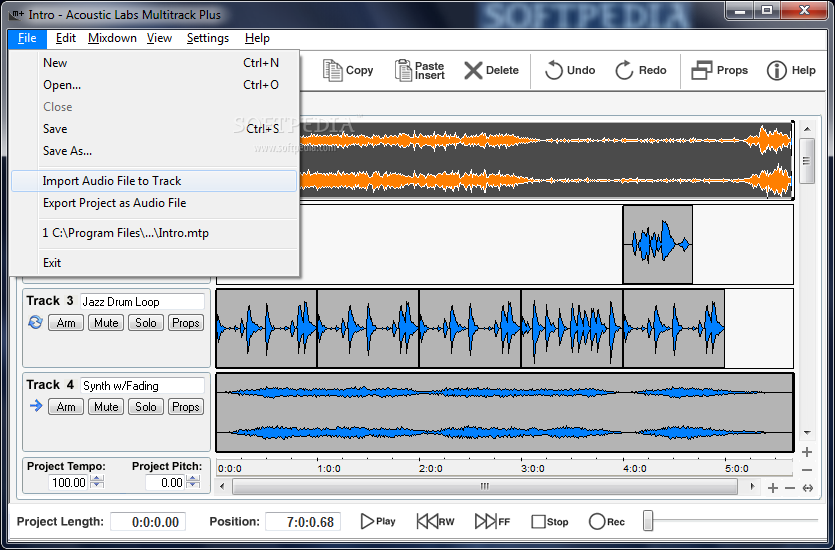Click the Copy toolbar button

point(348,70)
